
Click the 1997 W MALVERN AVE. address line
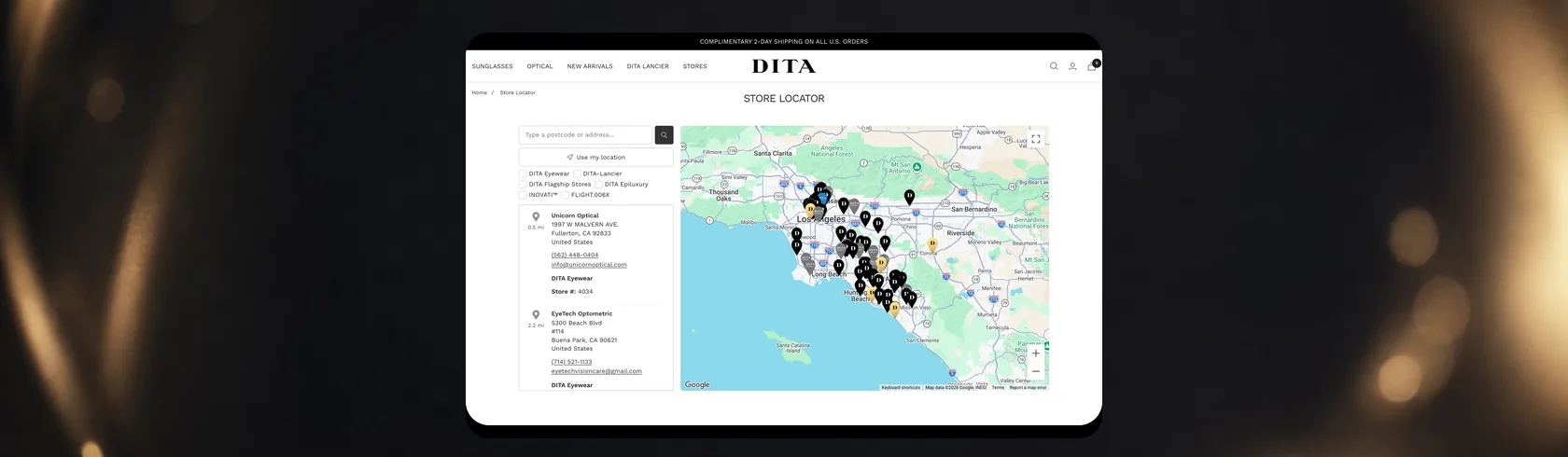coord(584,225)
